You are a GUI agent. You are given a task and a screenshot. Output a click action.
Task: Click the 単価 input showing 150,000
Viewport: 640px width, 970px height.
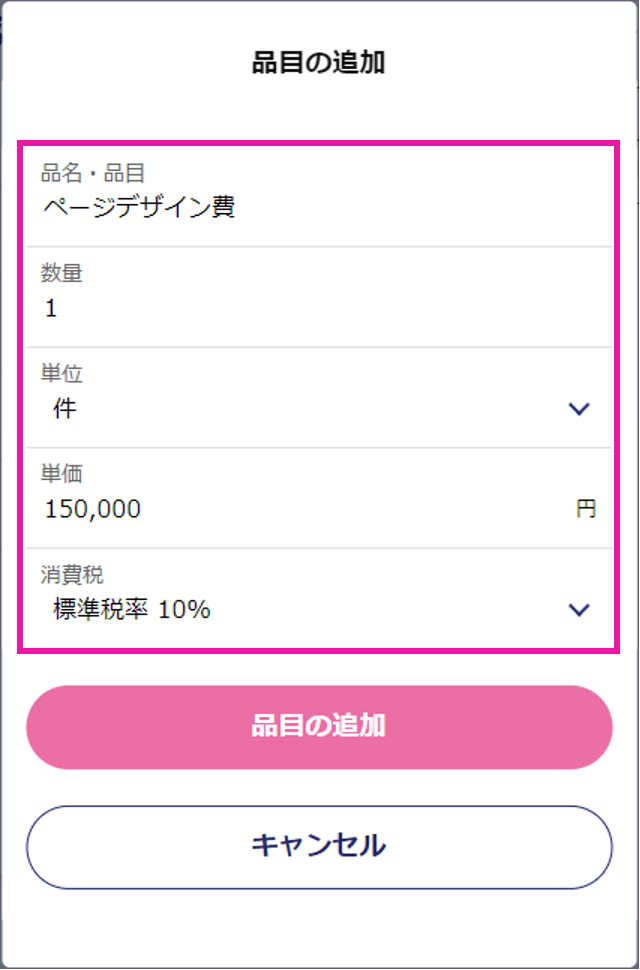coord(319,498)
